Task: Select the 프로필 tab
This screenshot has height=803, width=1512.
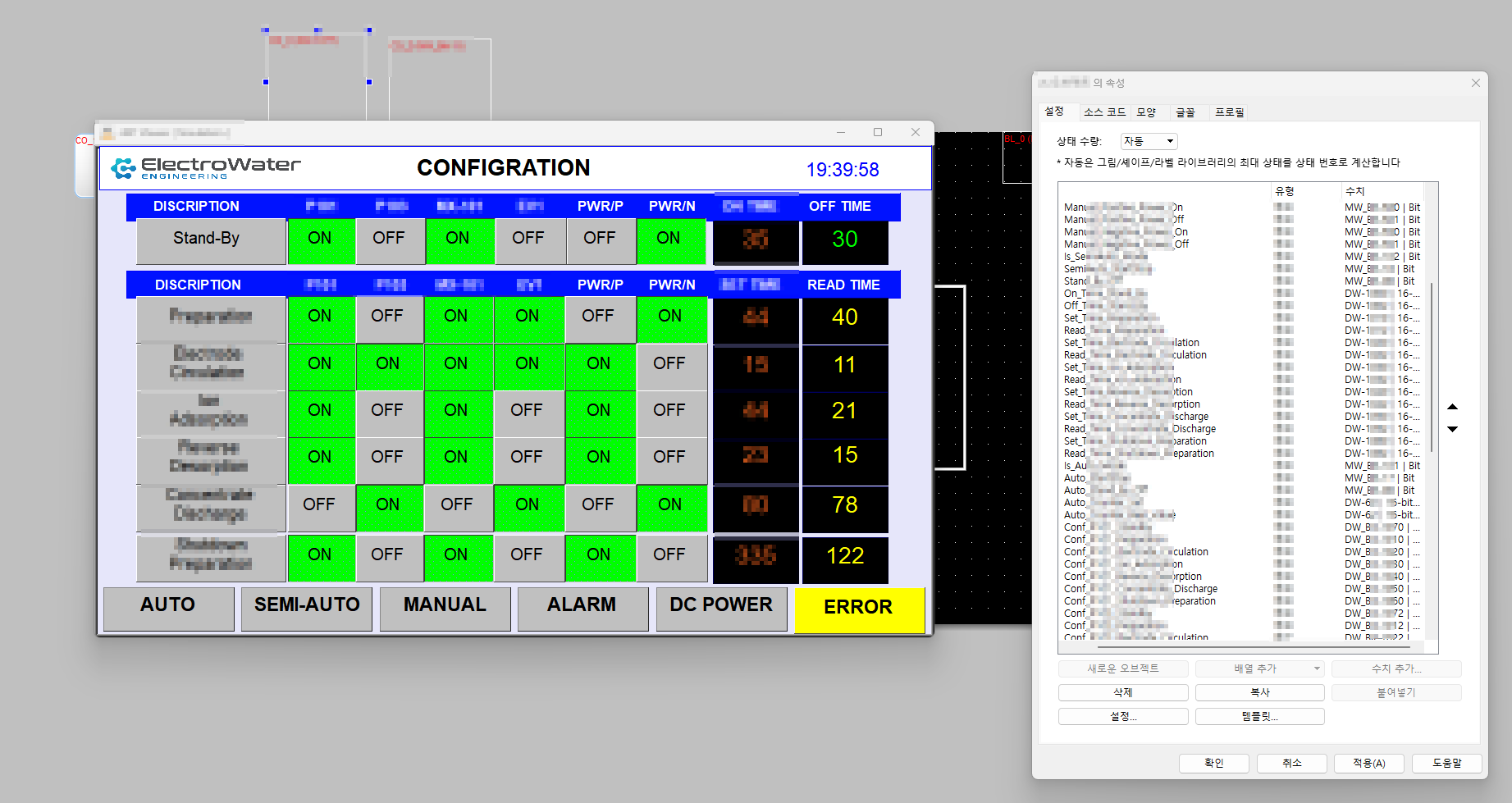Action: click(1229, 112)
